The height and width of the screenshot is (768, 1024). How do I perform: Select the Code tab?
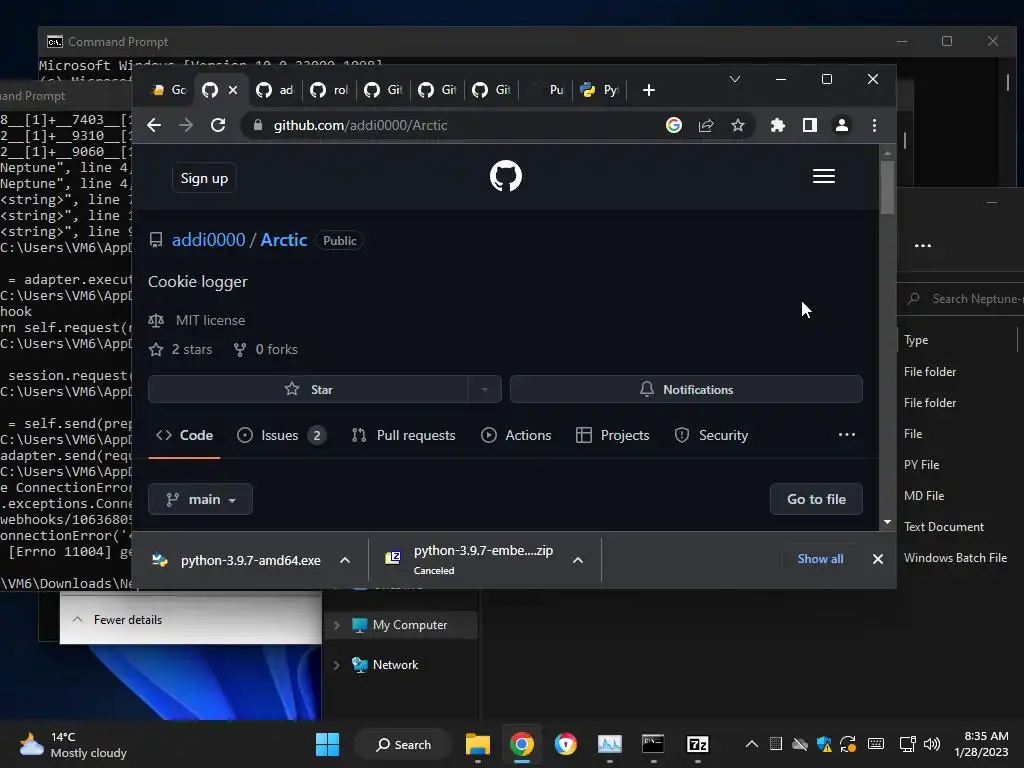pos(185,436)
